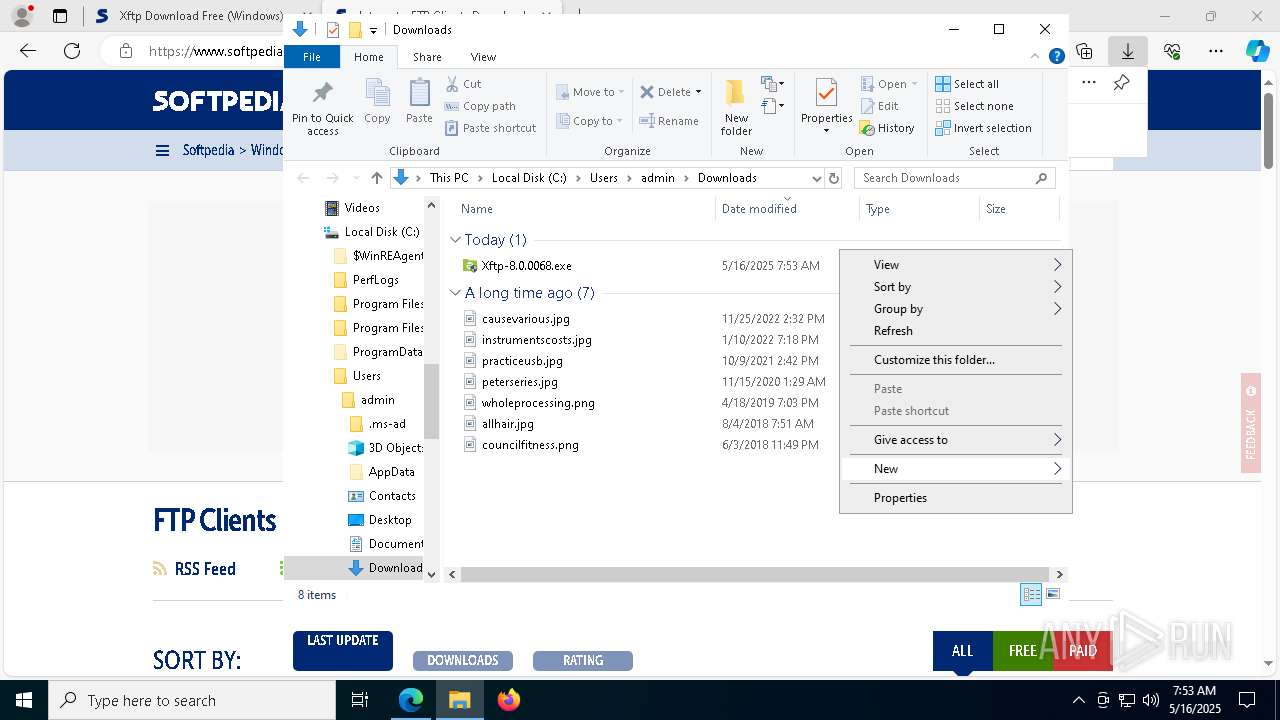The width and height of the screenshot is (1280, 720).
Task: Refresh the Downloads address bar
Action: pos(834,178)
